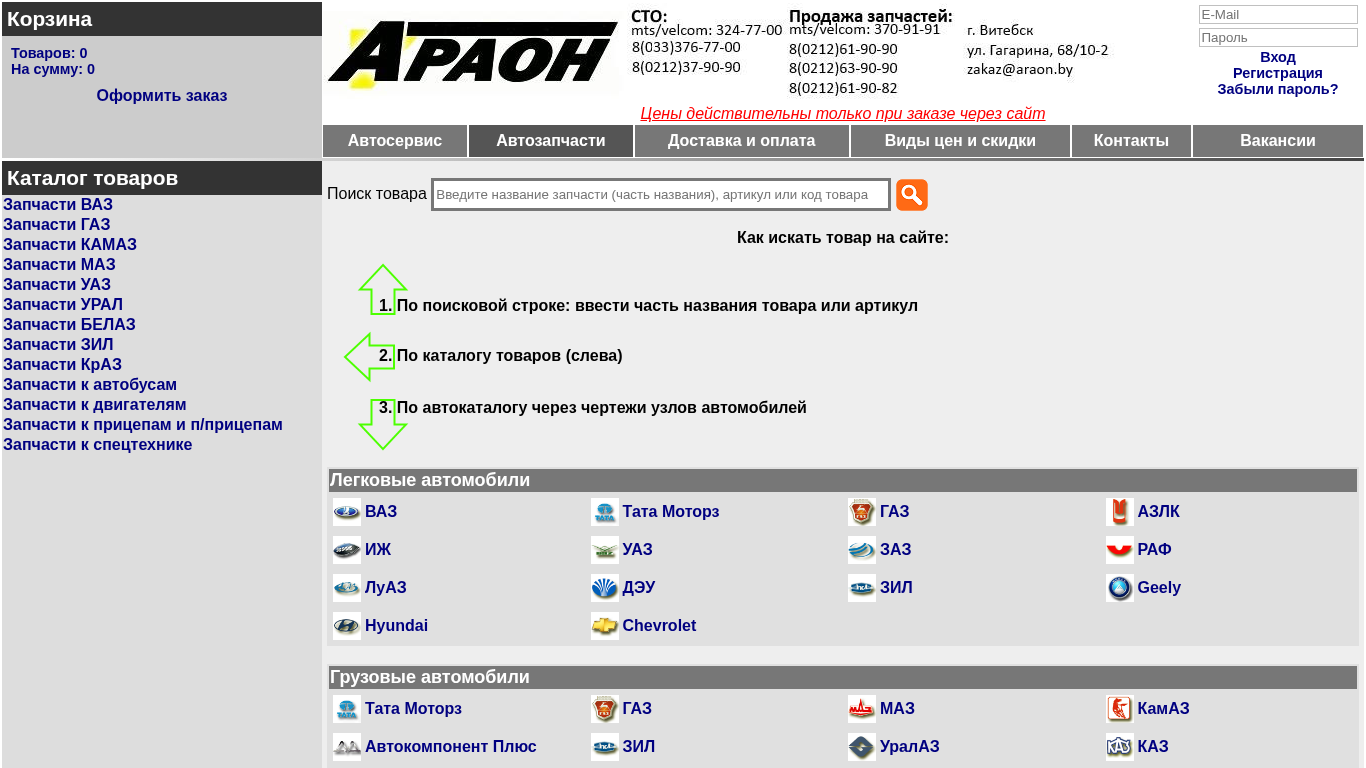This screenshot has height=768, width=1366.
Task: Click the zakaz@araon.by email text
Action: point(1020,70)
